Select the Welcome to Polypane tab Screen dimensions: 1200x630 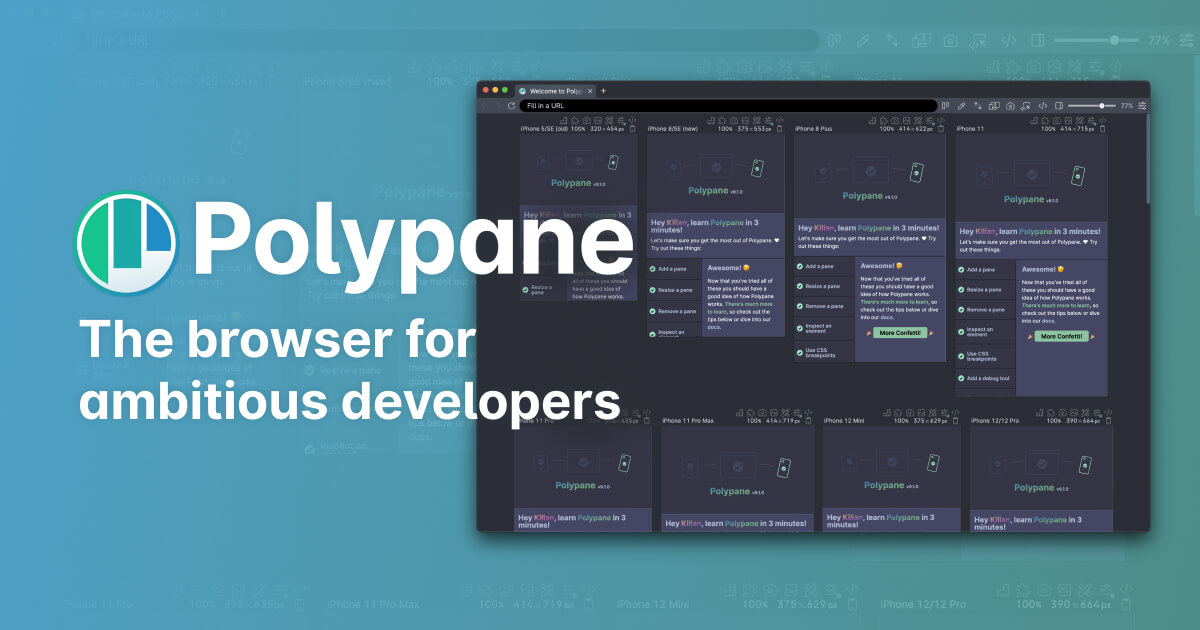[x=556, y=91]
